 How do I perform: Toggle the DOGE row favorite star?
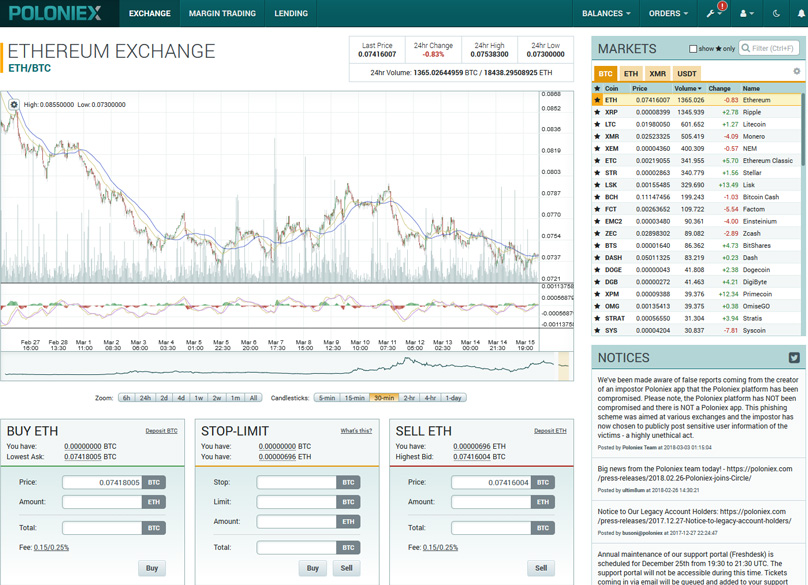[597, 270]
